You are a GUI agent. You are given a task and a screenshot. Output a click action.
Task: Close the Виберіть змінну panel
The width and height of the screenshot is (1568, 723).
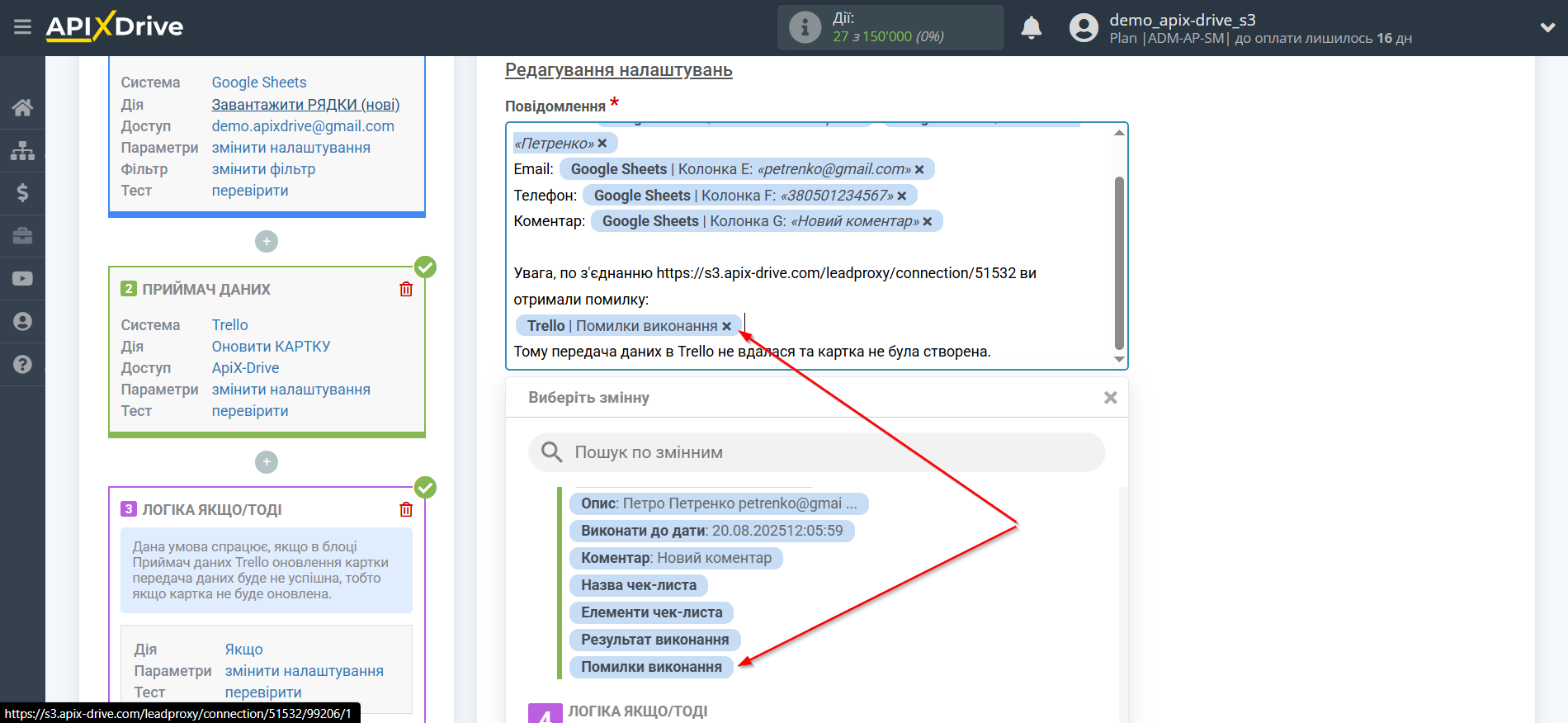click(x=1111, y=398)
